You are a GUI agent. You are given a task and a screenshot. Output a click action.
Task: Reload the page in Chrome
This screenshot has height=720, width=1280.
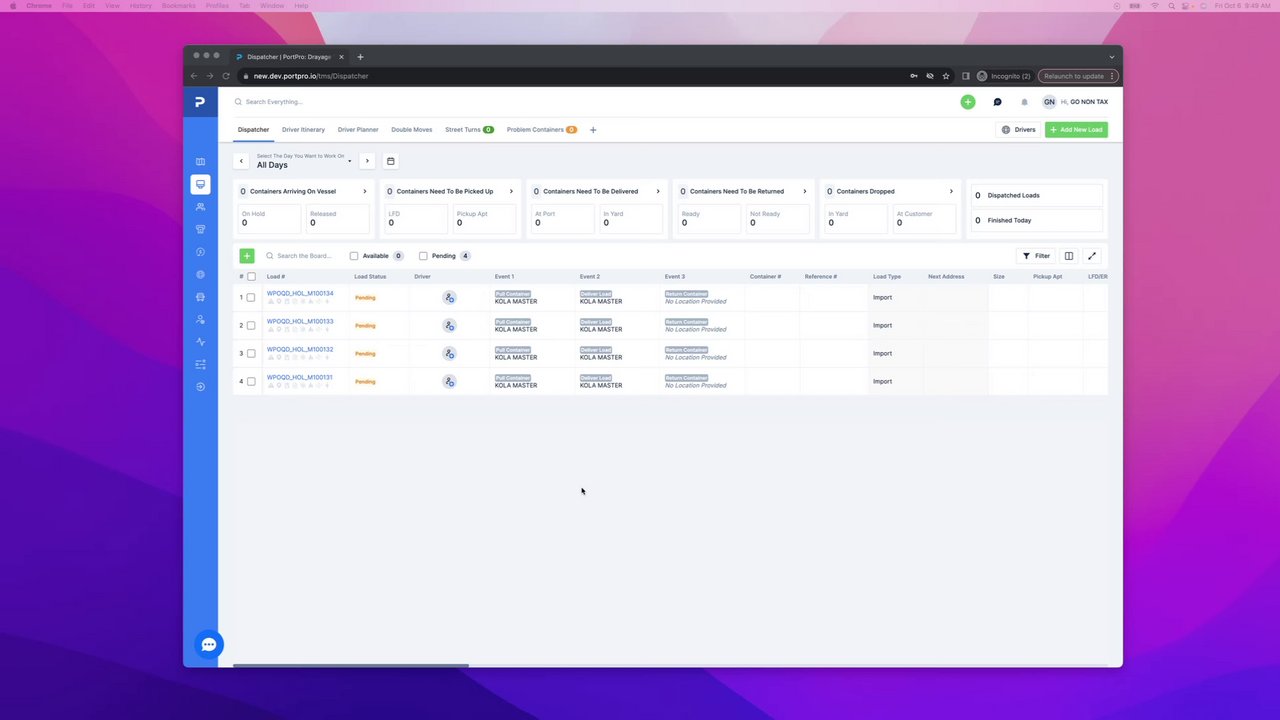tap(226, 76)
